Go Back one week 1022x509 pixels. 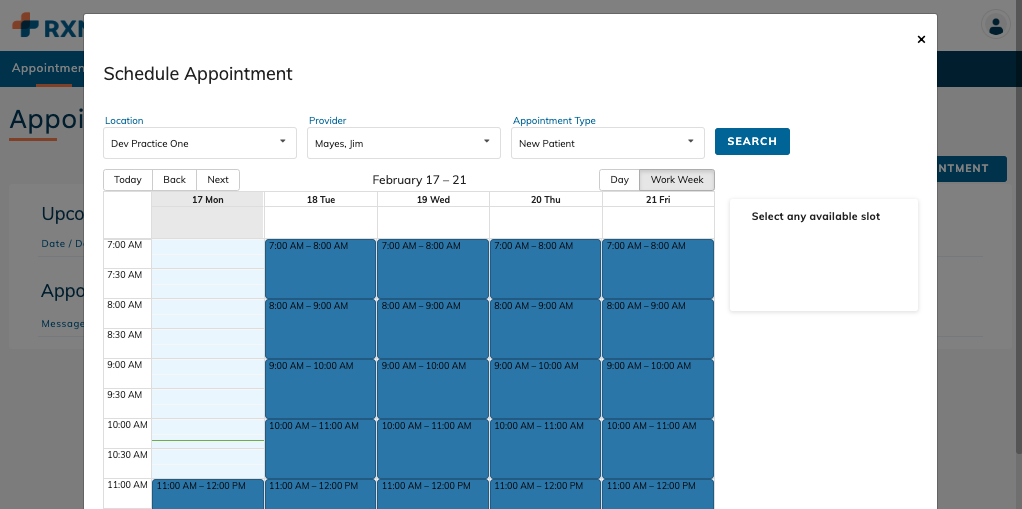pyautogui.click(x=175, y=180)
